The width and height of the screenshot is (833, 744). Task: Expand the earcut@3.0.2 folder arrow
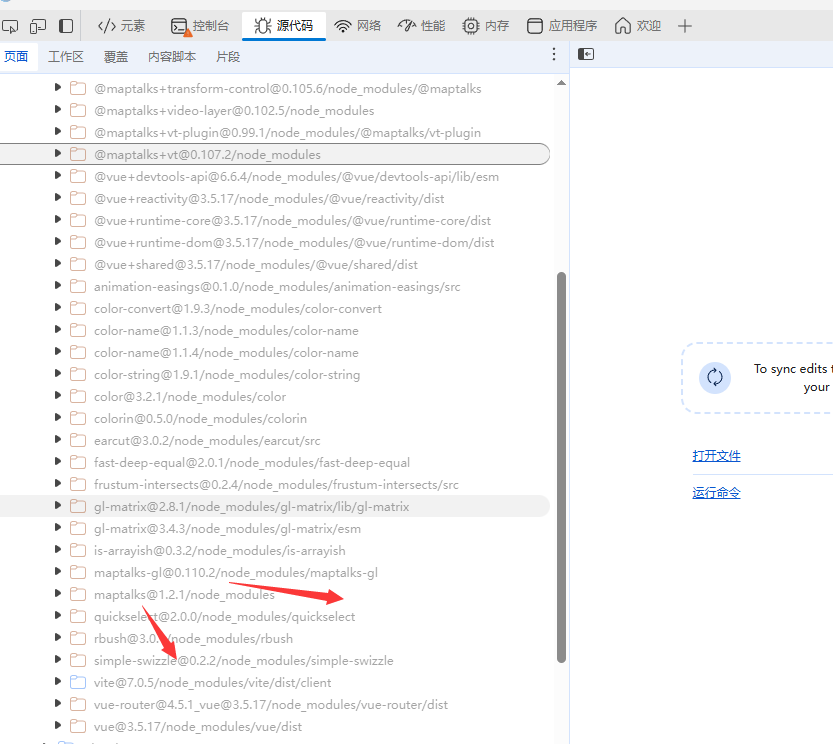click(58, 440)
